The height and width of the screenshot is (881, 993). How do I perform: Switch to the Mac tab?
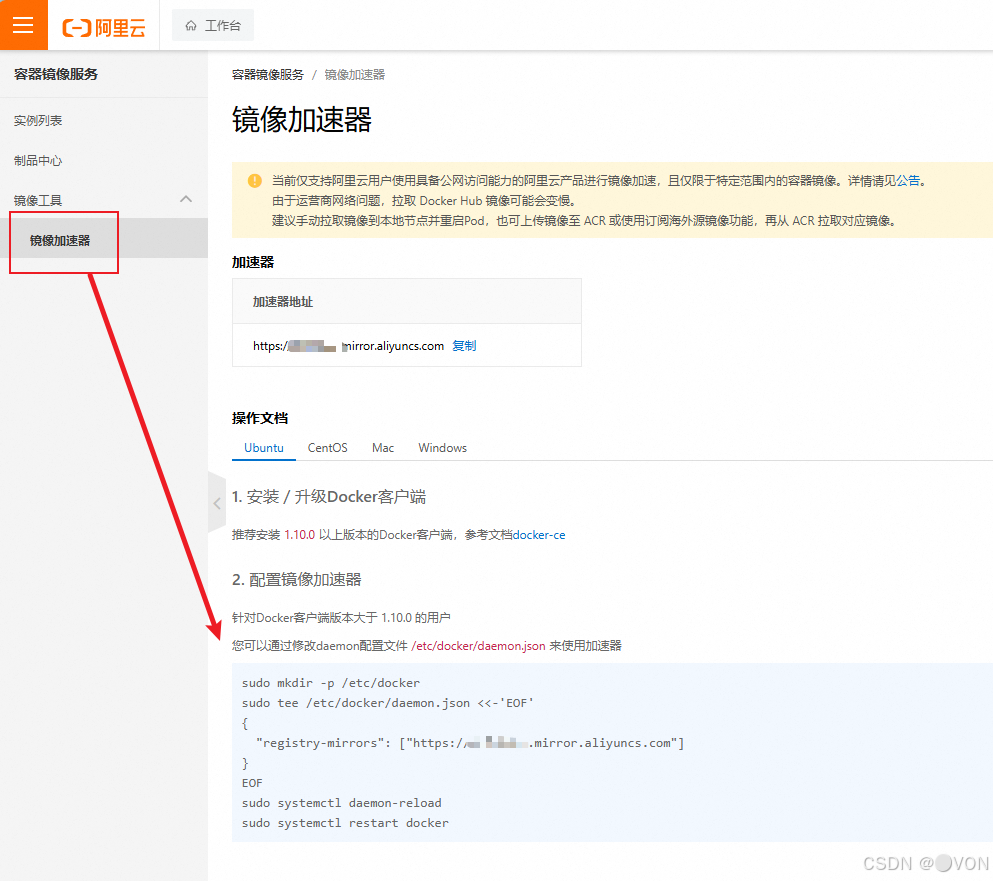(383, 448)
